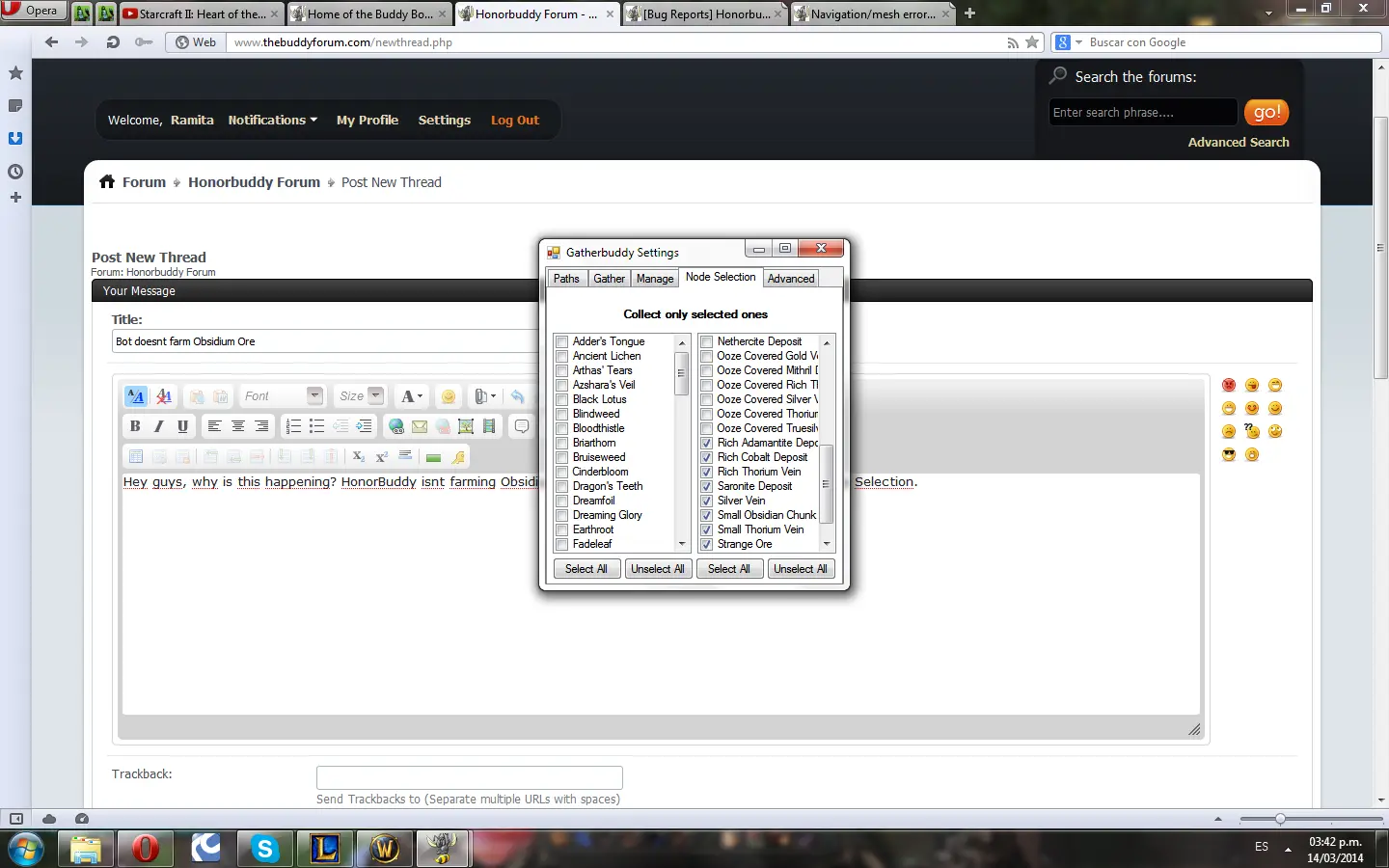Image resolution: width=1389 pixels, height=868 pixels.
Task: Click the Remove Text Formatting icon
Action: coord(164,396)
